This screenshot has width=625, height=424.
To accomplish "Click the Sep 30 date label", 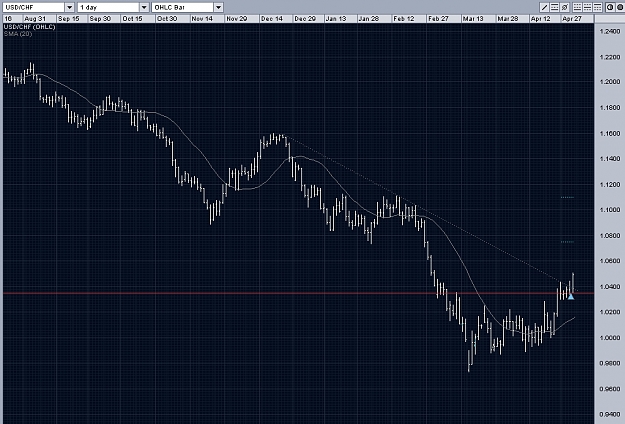I will click(100, 19).
